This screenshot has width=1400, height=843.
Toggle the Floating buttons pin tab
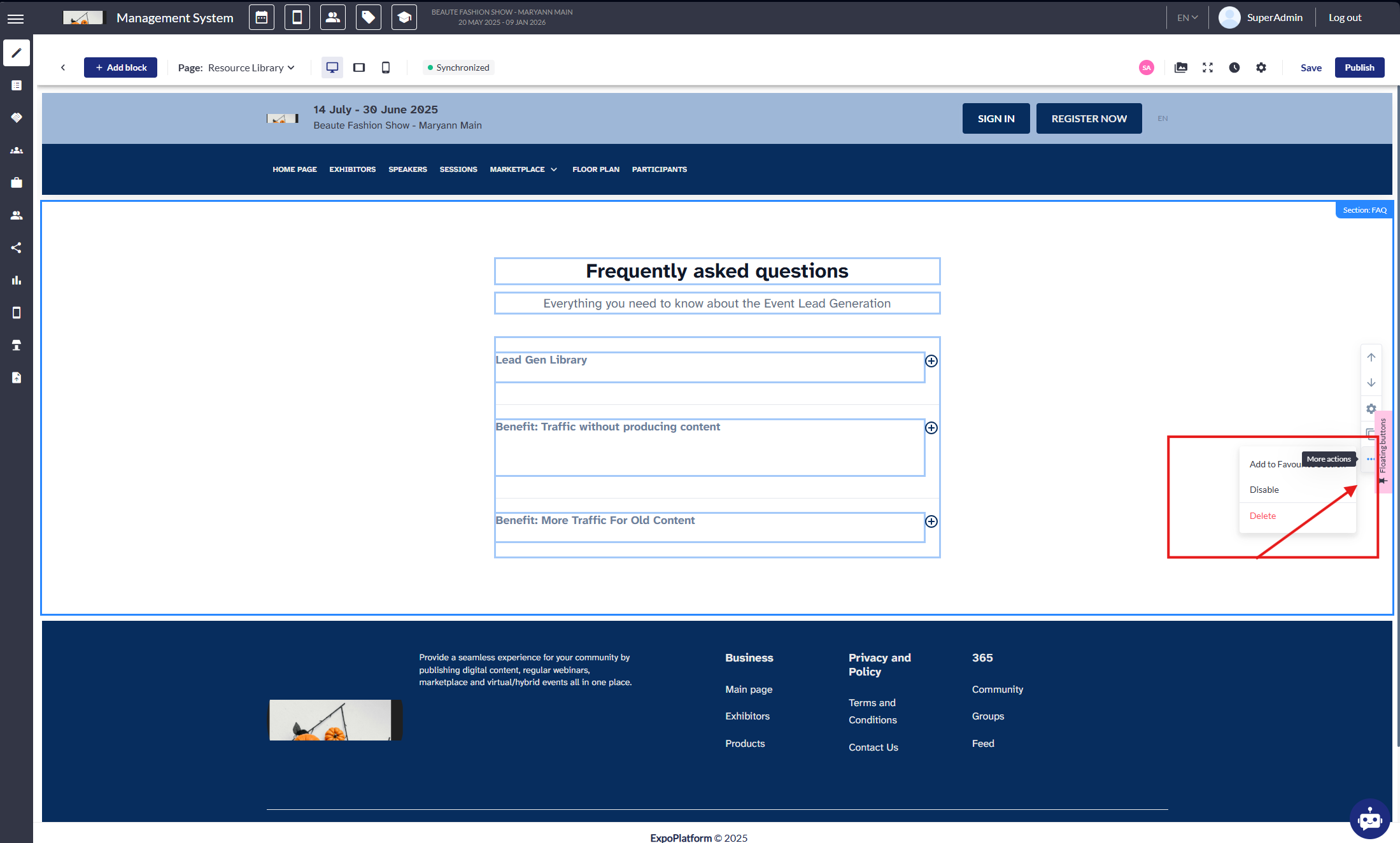tap(1383, 451)
